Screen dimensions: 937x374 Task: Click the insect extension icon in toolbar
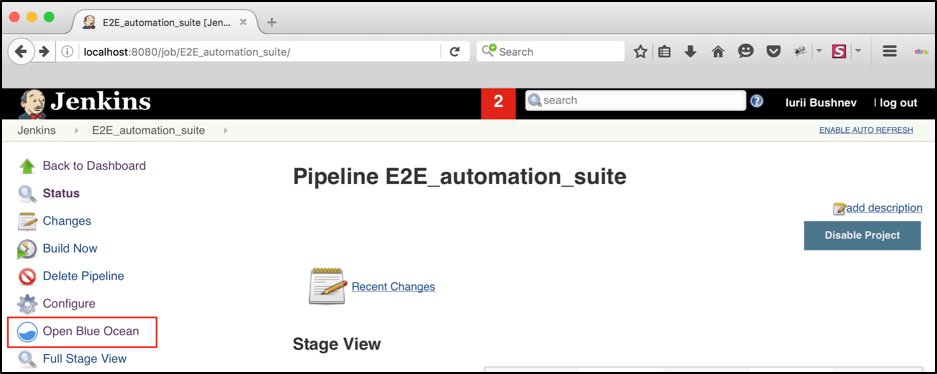801,52
